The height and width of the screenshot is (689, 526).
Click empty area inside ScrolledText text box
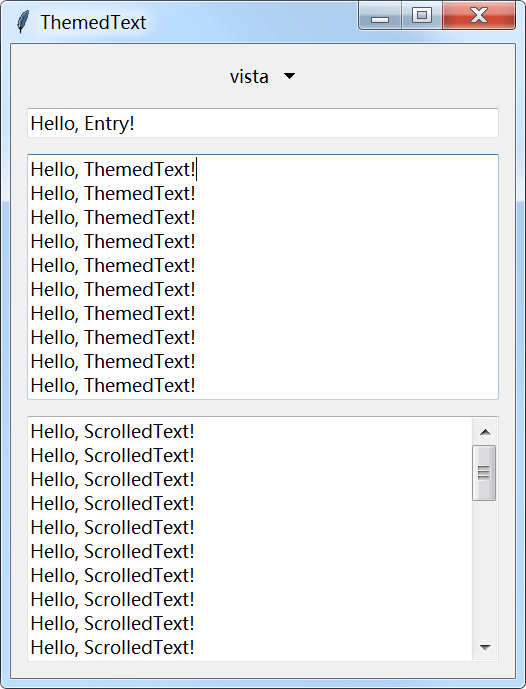(334, 540)
